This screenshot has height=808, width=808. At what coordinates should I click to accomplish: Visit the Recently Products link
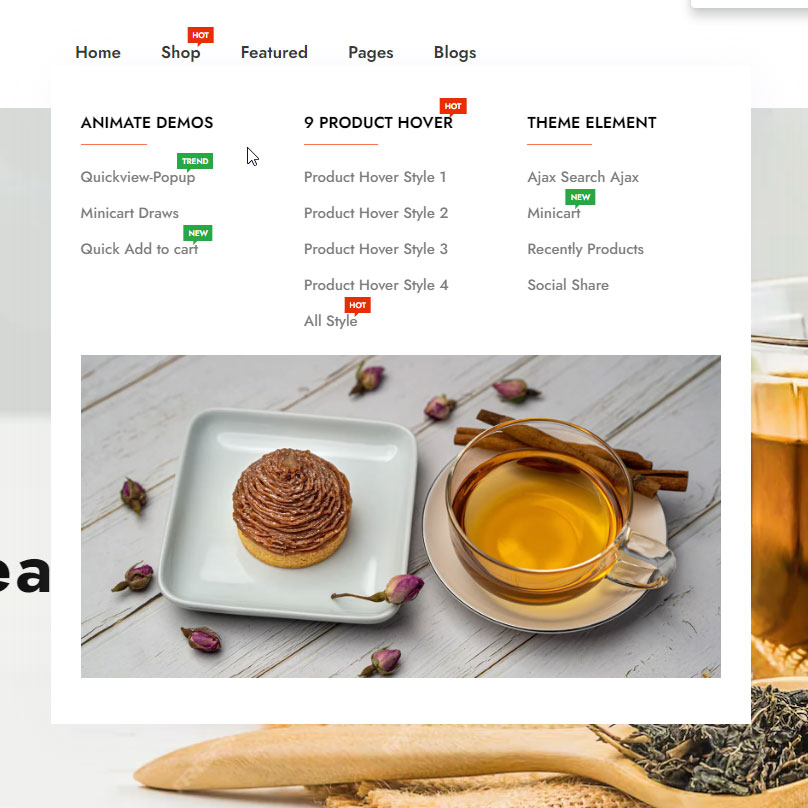(585, 249)
